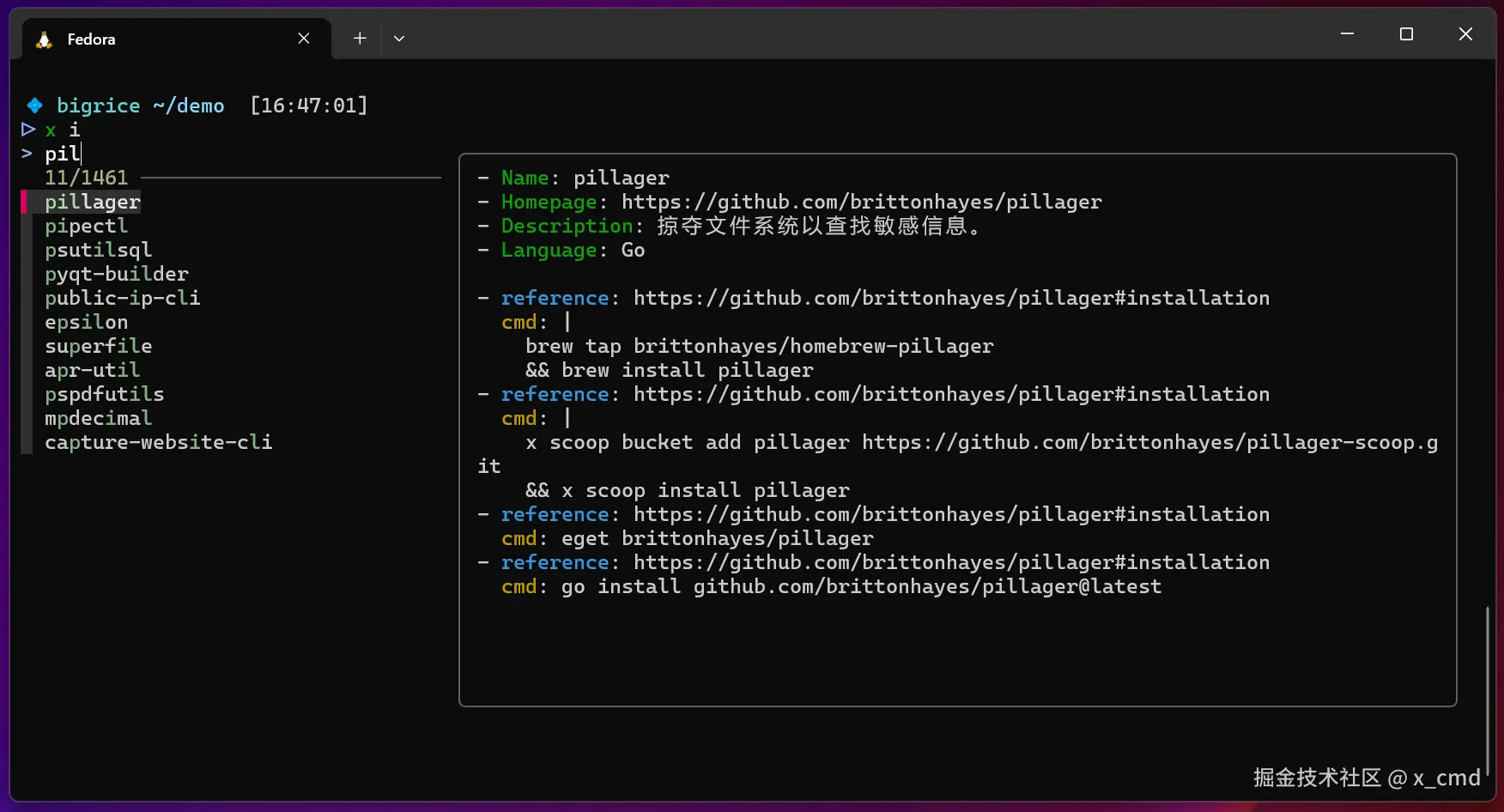Click the '[16:47:01]' timestamp in the prompt
Screen dimensions: 1504x812
pos(309,106)
